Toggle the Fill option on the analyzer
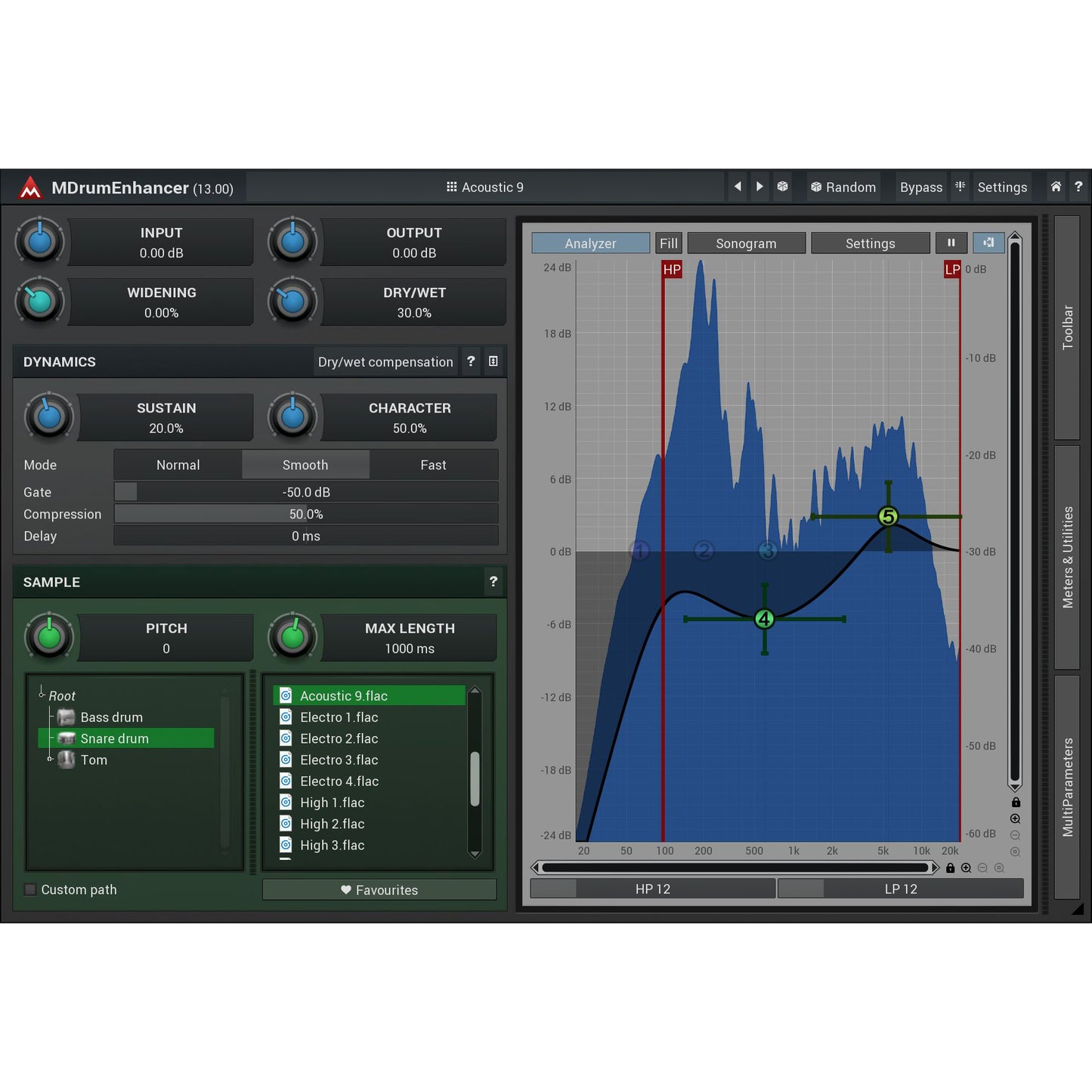Viewport: 1092px width, 1092px height. tap(667, 243)
